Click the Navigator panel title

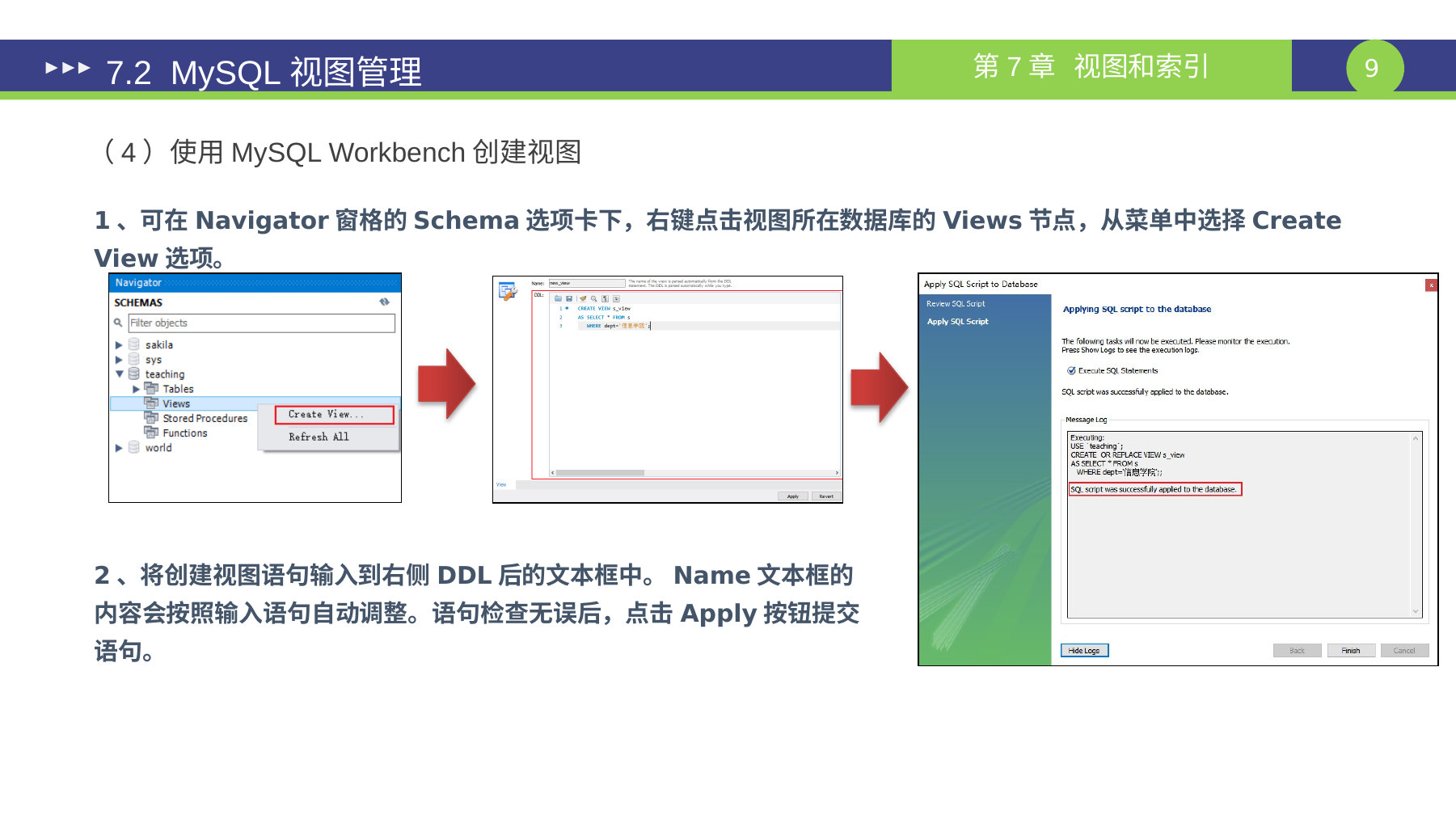click(138, 283)
